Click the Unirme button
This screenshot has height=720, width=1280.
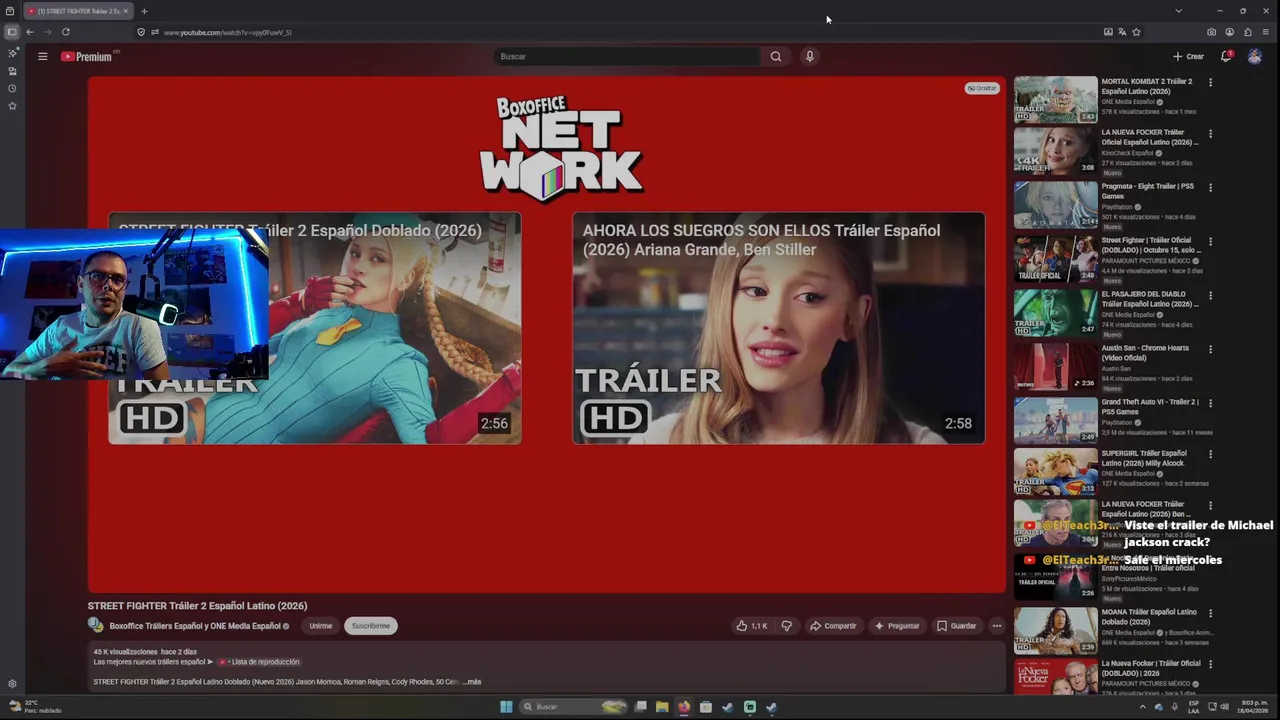click(320, 626)
